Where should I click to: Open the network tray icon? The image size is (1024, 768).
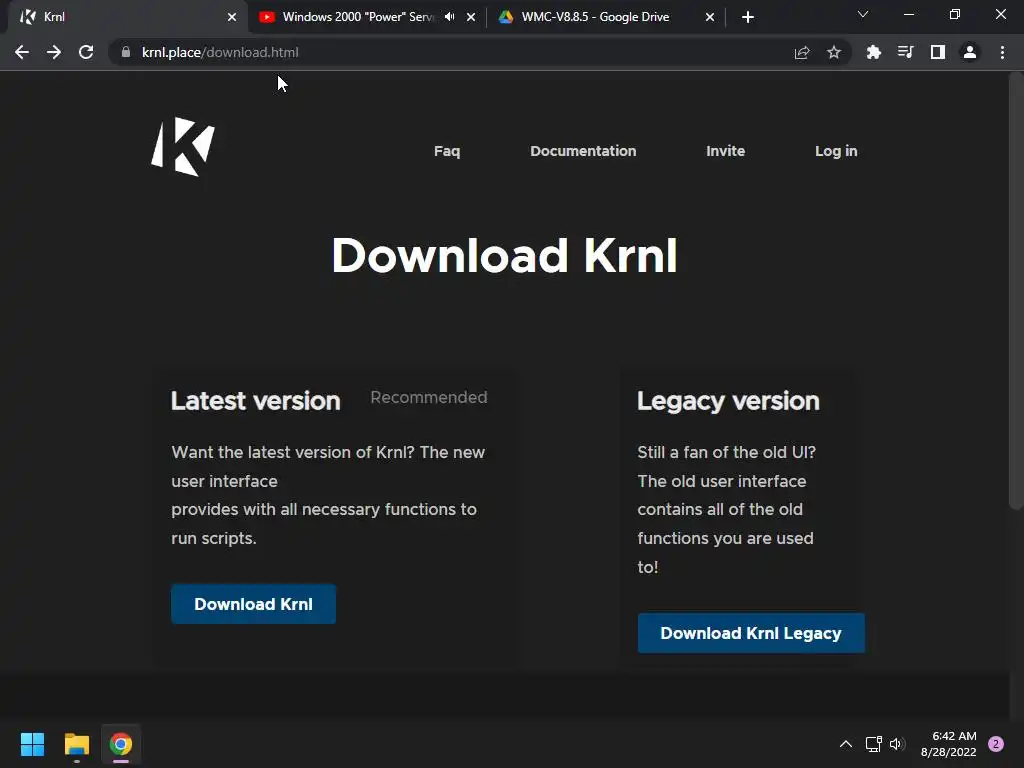(873, 744)
